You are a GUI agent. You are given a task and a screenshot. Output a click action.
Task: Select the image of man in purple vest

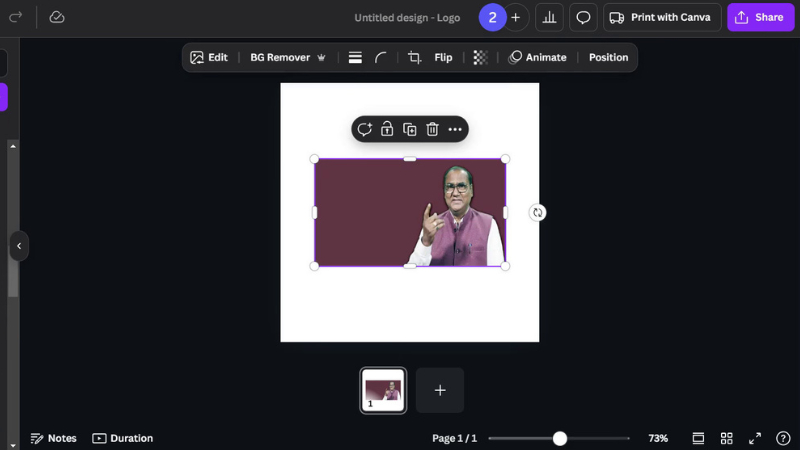410,213
